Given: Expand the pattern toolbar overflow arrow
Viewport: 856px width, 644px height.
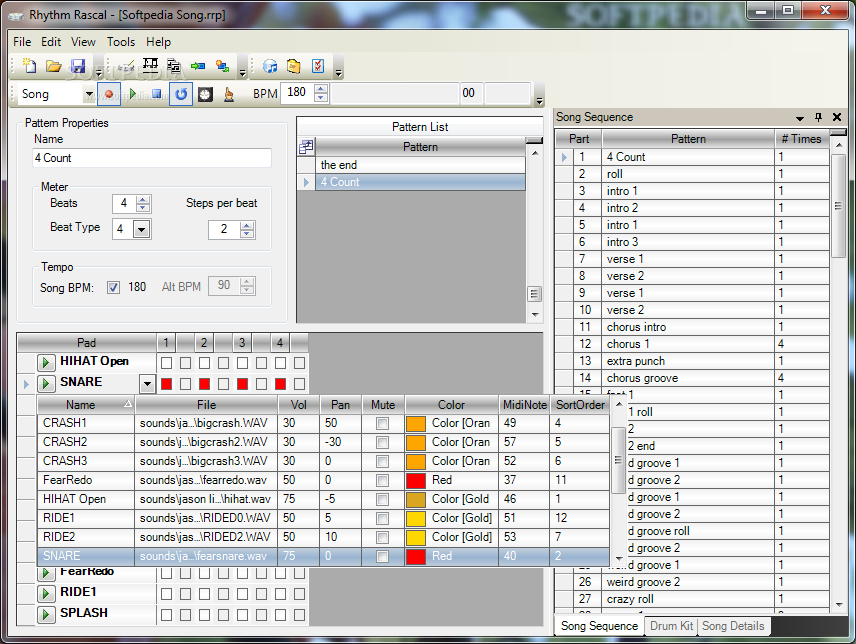Looking at the screenshot, I should [243, 71].
